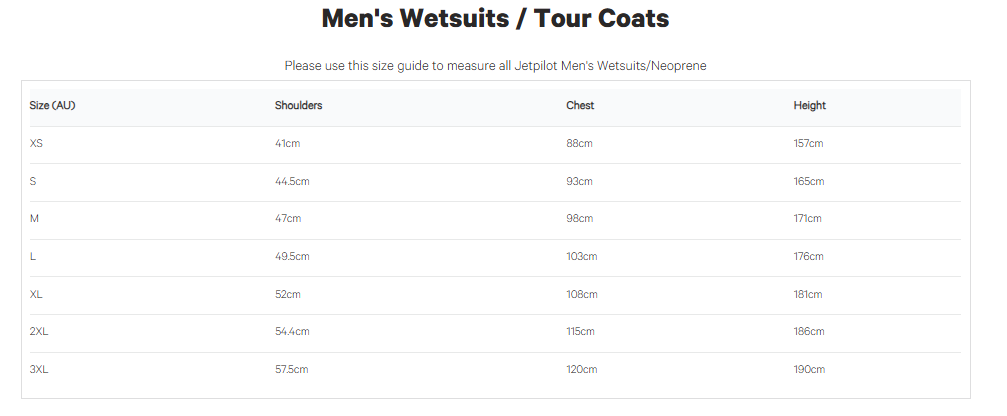Select the 3XL size row label

point(39,370)
